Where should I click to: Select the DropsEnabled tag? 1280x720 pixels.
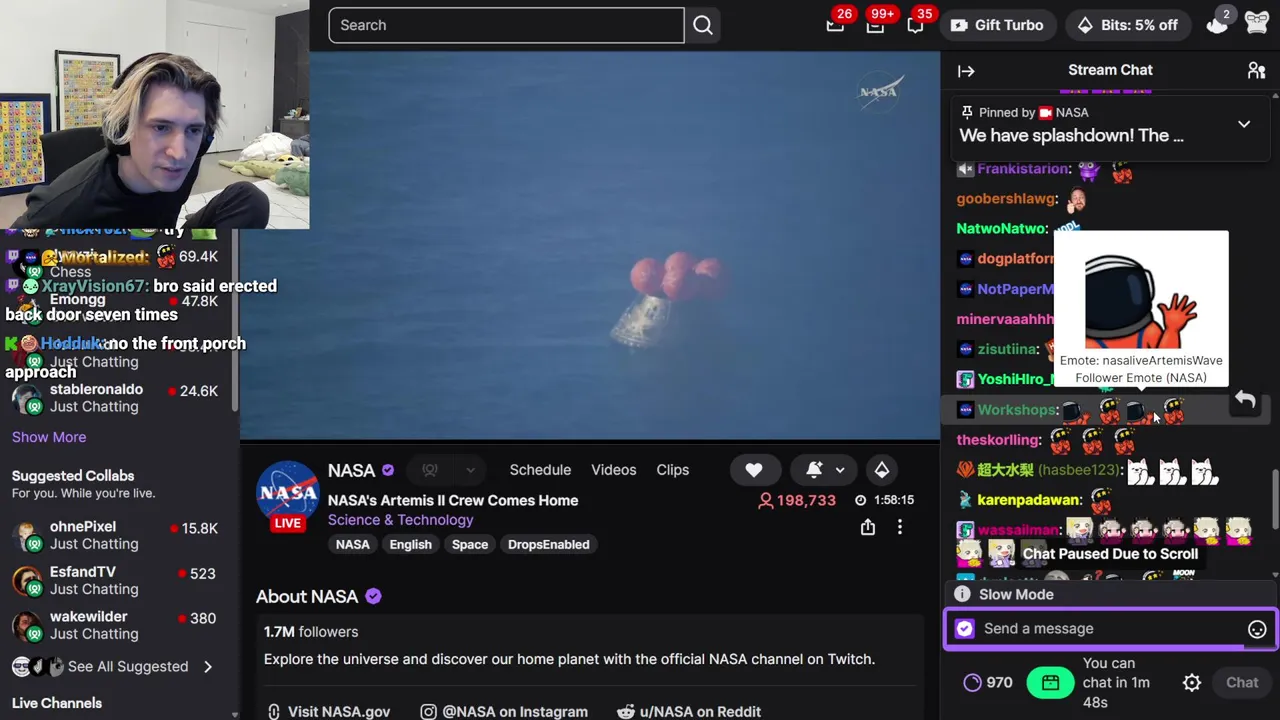[548, 544]
